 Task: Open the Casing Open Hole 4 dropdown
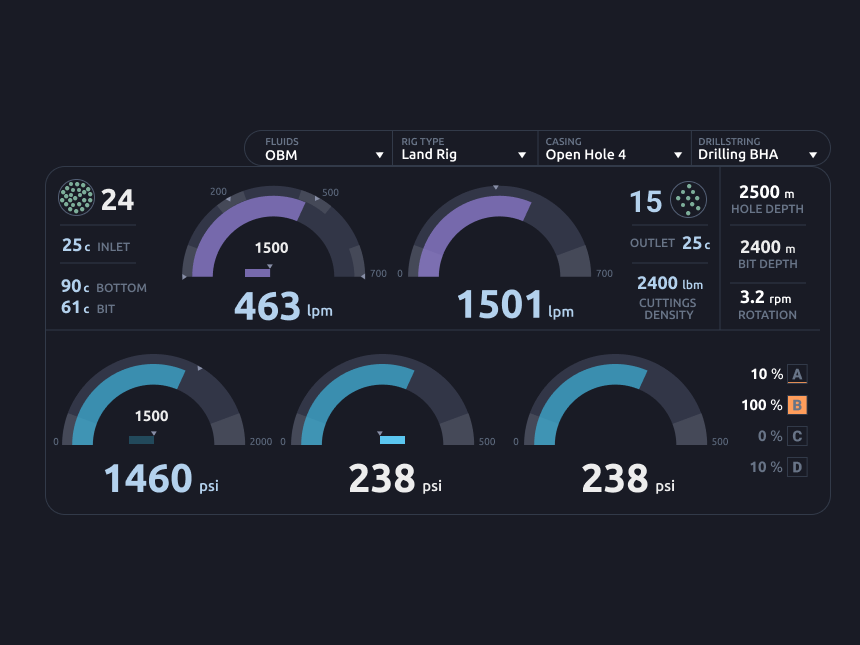click(x=614, y=148)
